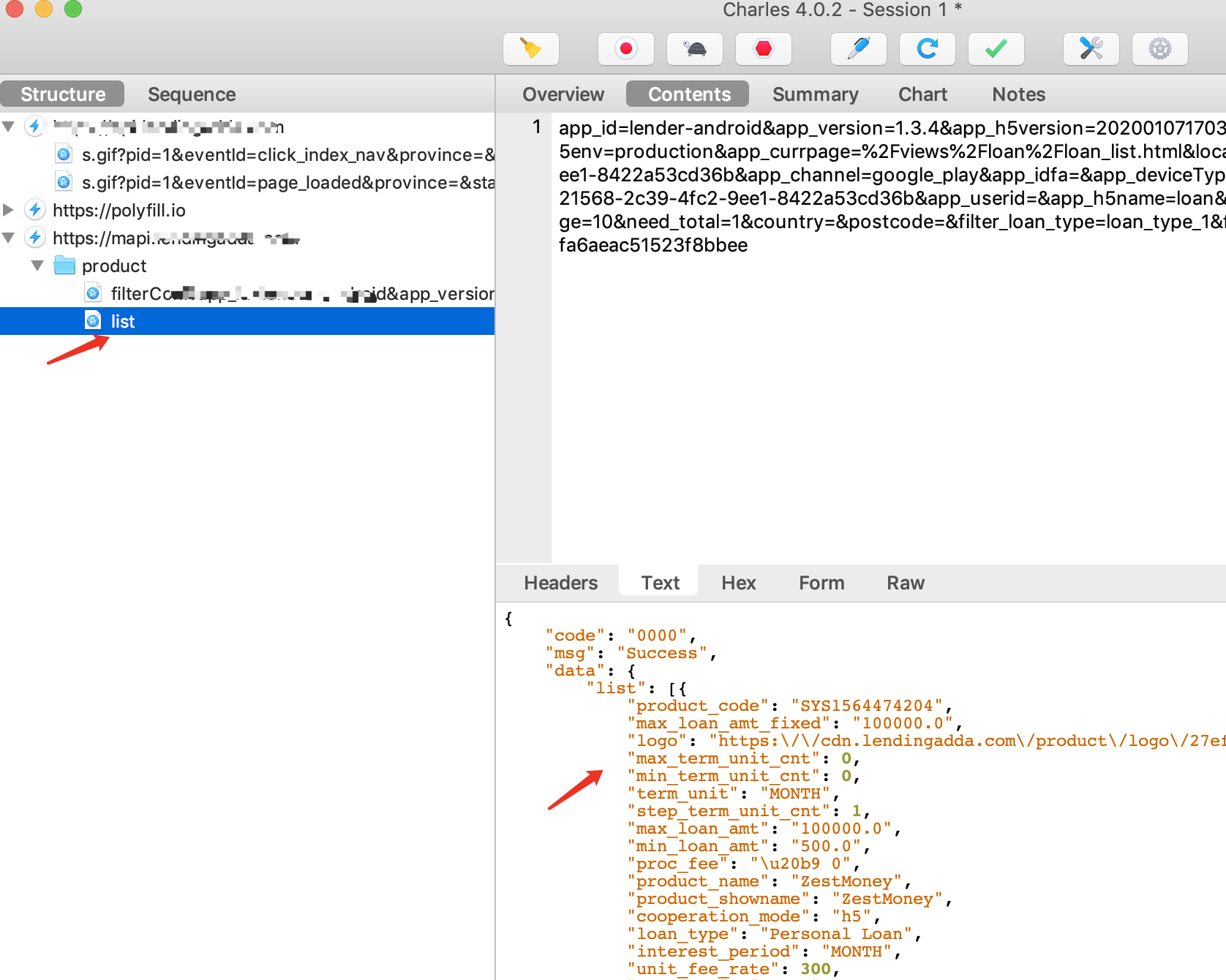
Task: Click the "product_name": "ZestMoney" line
Action: pyautogui.click(x=769, y=881)
